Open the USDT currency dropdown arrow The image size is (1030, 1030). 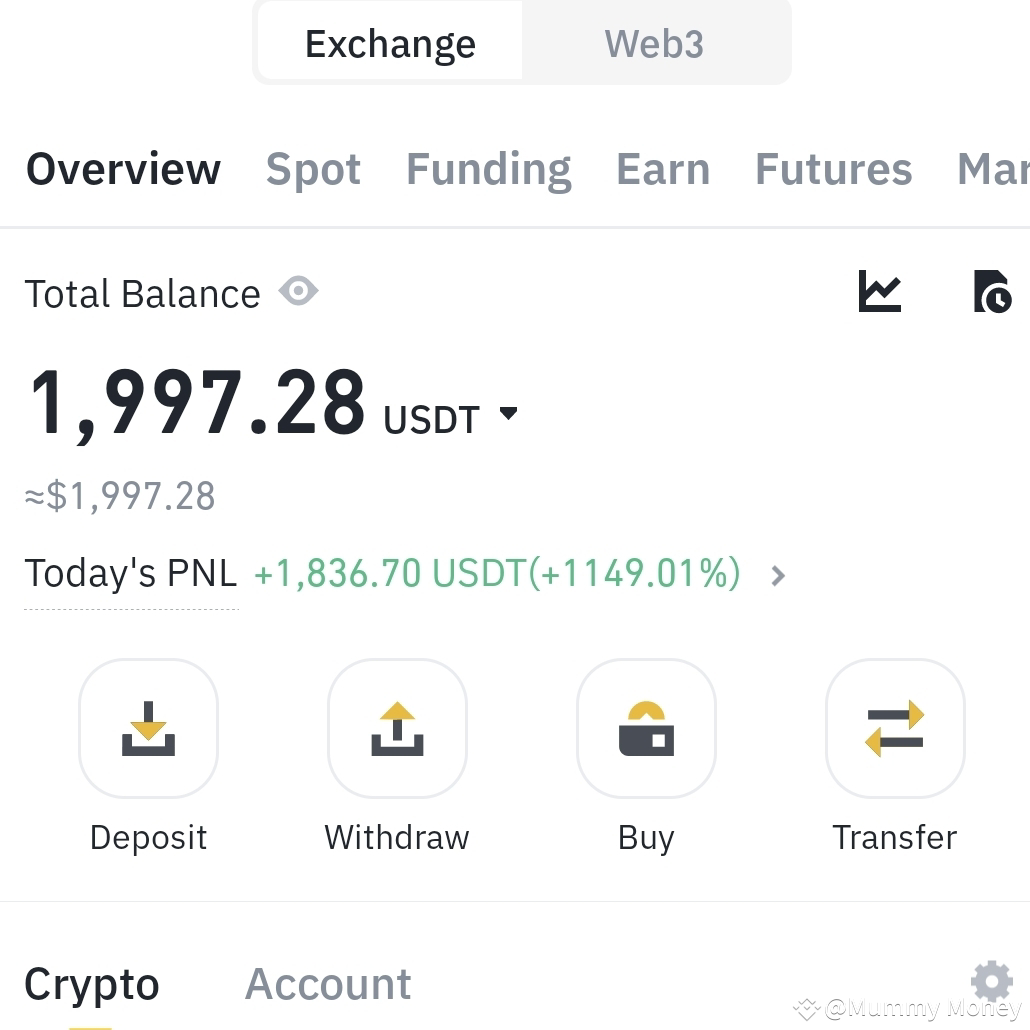508,413
